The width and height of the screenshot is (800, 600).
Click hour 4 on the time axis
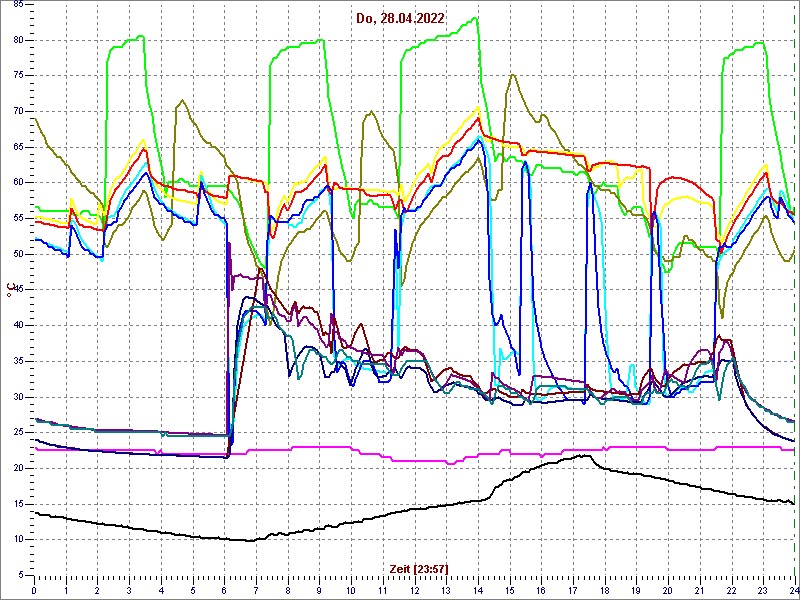[x=161, y=590]
